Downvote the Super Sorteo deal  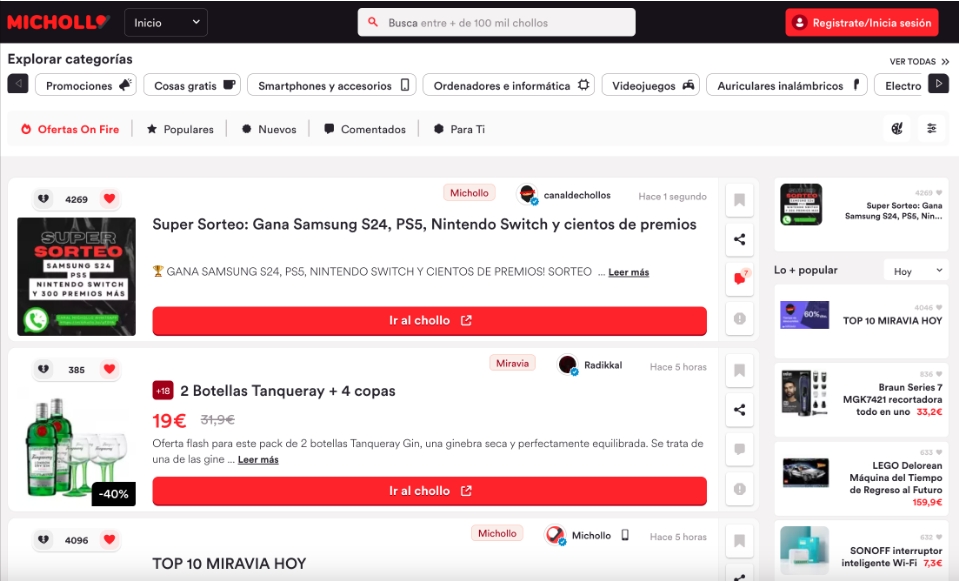click(43, 199)
